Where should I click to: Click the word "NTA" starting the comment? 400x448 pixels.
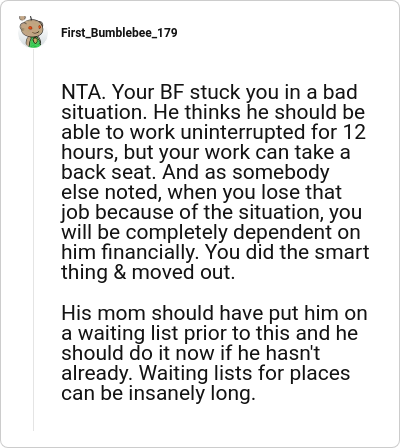pos(81,92)
